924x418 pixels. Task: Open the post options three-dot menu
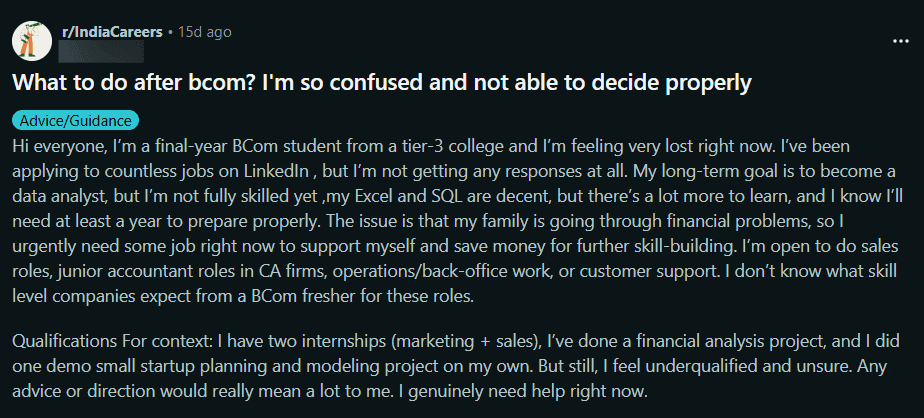click(x=900, y=41)
